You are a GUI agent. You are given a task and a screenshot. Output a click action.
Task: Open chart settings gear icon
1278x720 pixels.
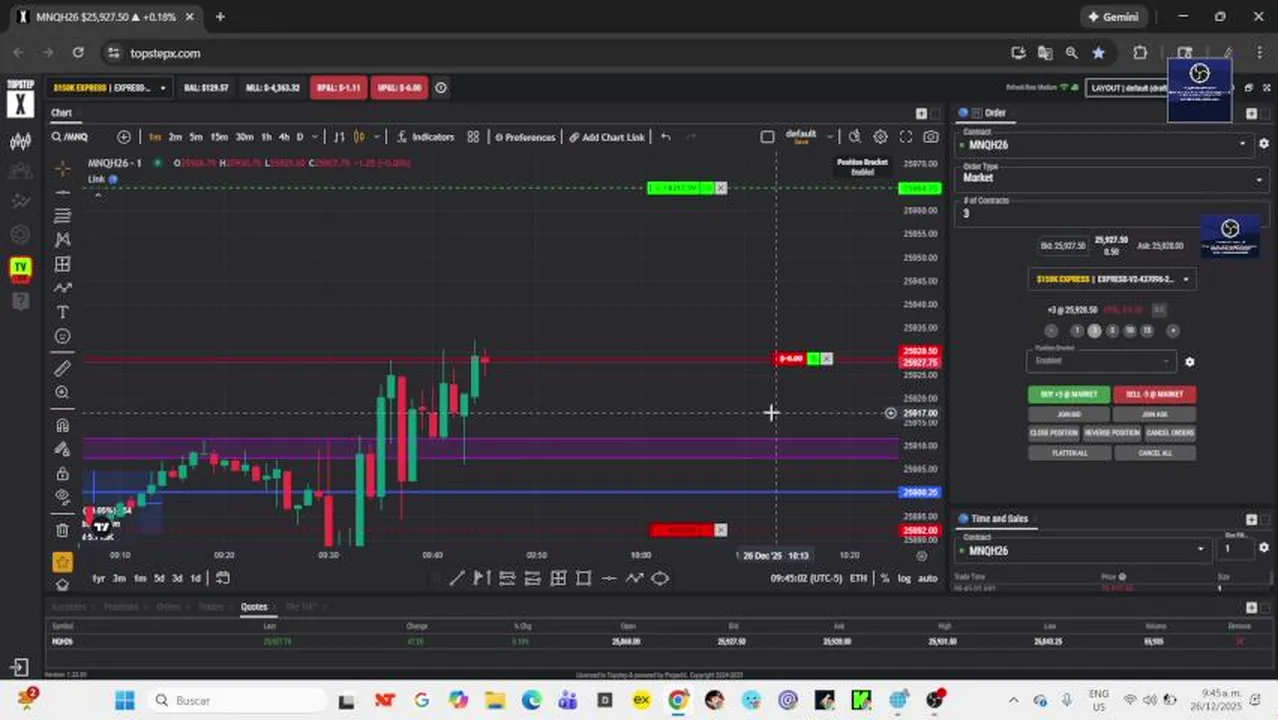[880, 137]
